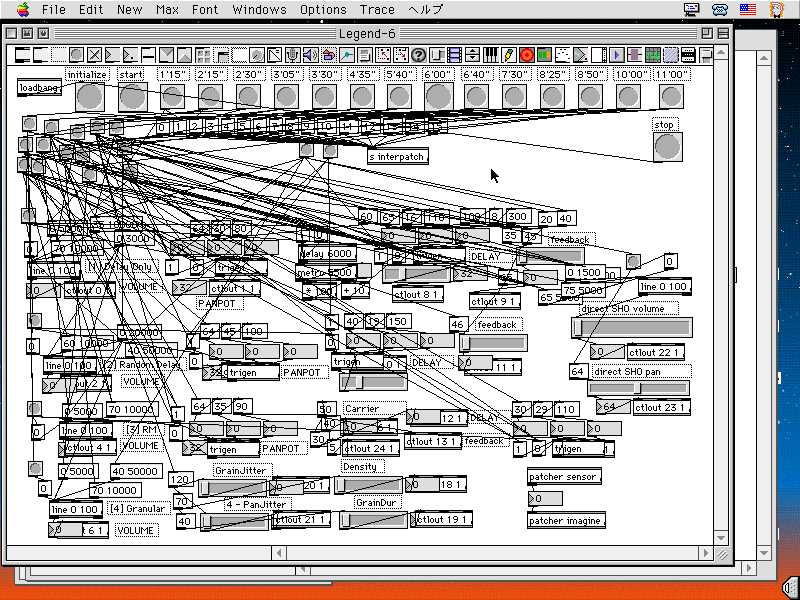The height and width of the screenshot is (600, 800).
Task: Select the piano keyboard (kslider) palette icon
Action: (x=490, y=54)
